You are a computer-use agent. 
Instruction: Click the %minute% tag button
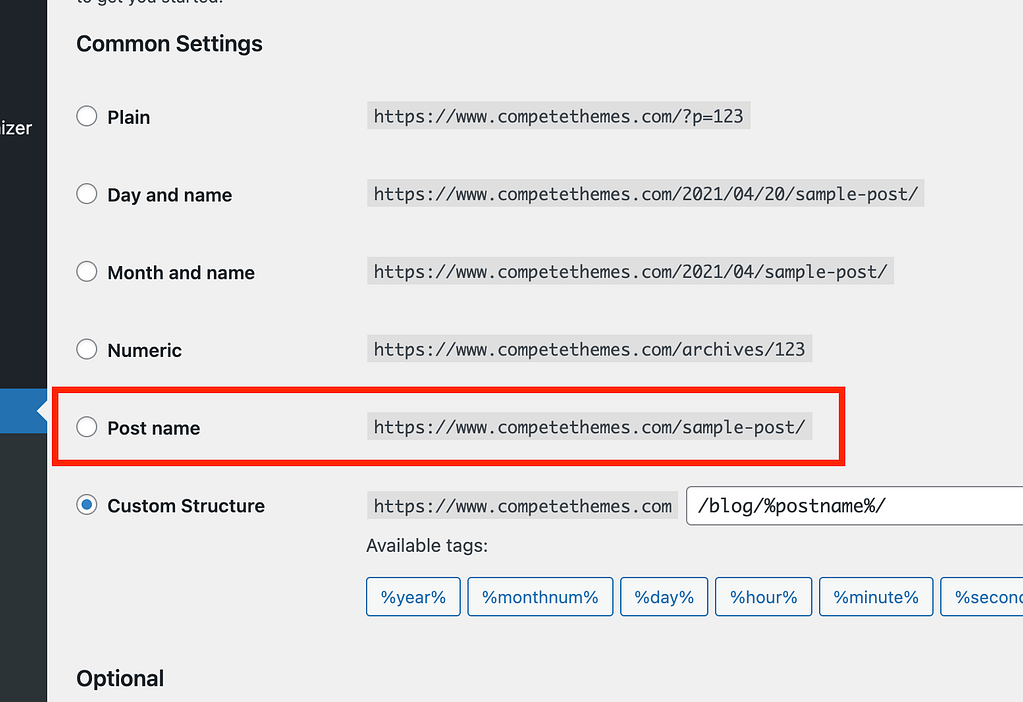876,596
